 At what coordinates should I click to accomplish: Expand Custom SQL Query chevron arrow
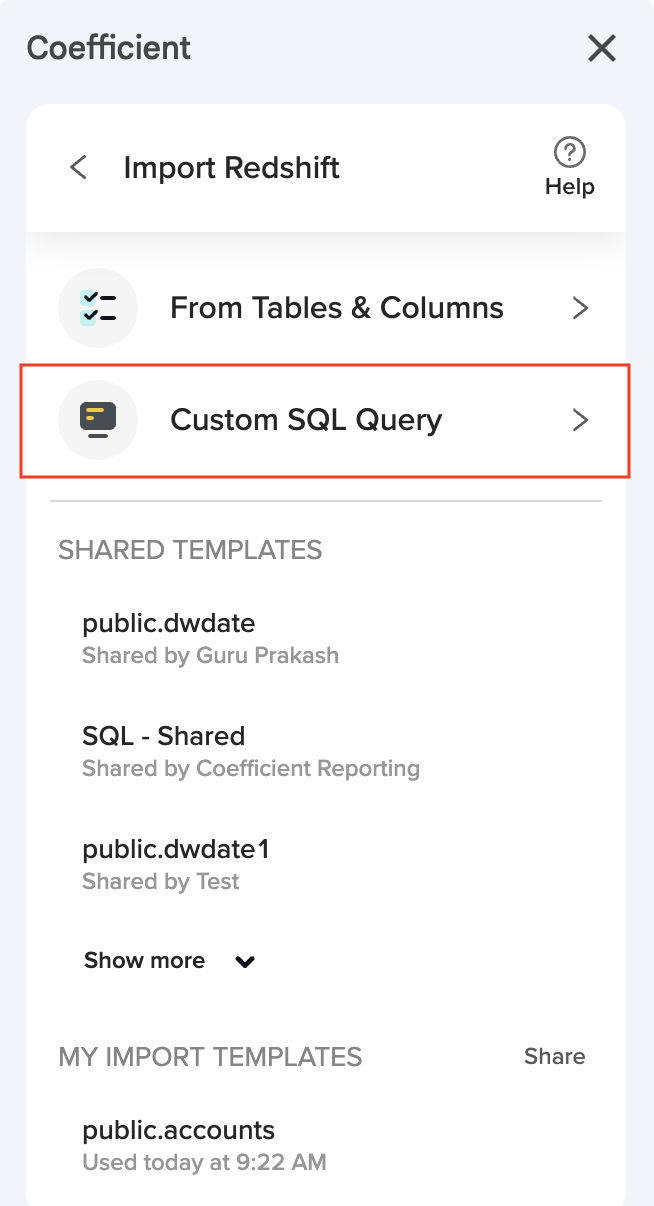580,420
